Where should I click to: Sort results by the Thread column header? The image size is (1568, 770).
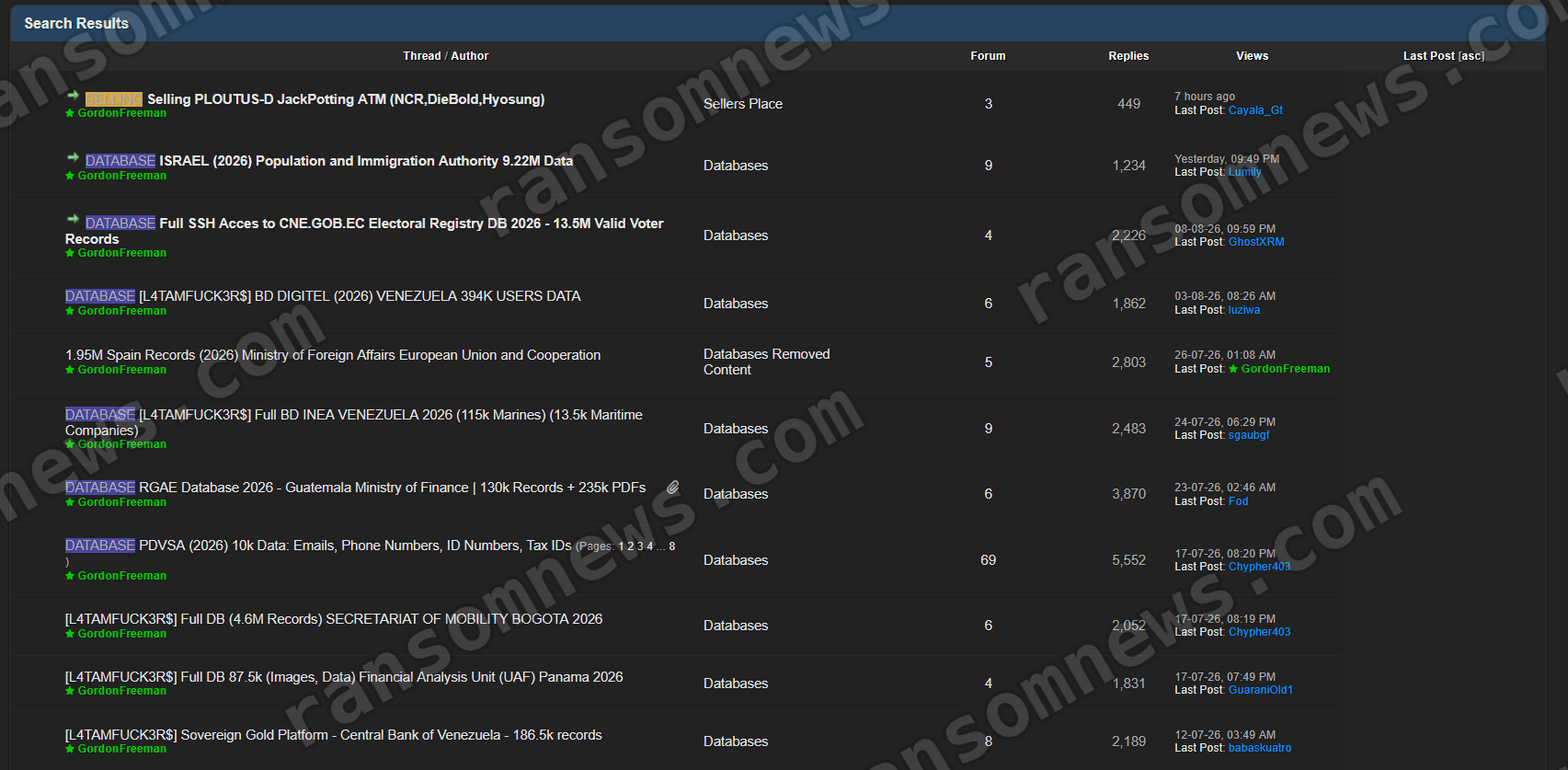[422, 56]
